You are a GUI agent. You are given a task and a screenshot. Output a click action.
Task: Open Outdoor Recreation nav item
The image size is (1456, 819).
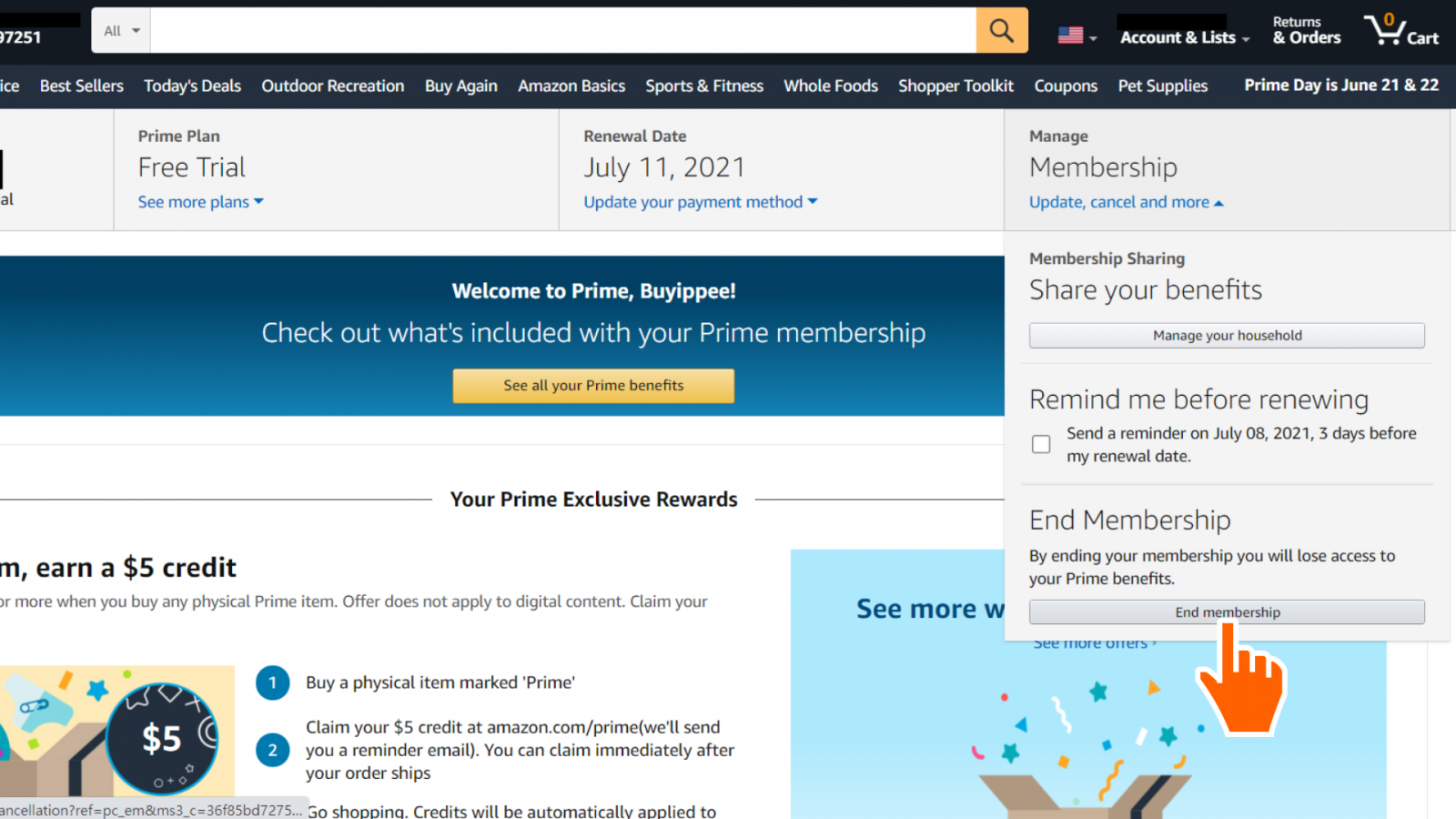333,86
